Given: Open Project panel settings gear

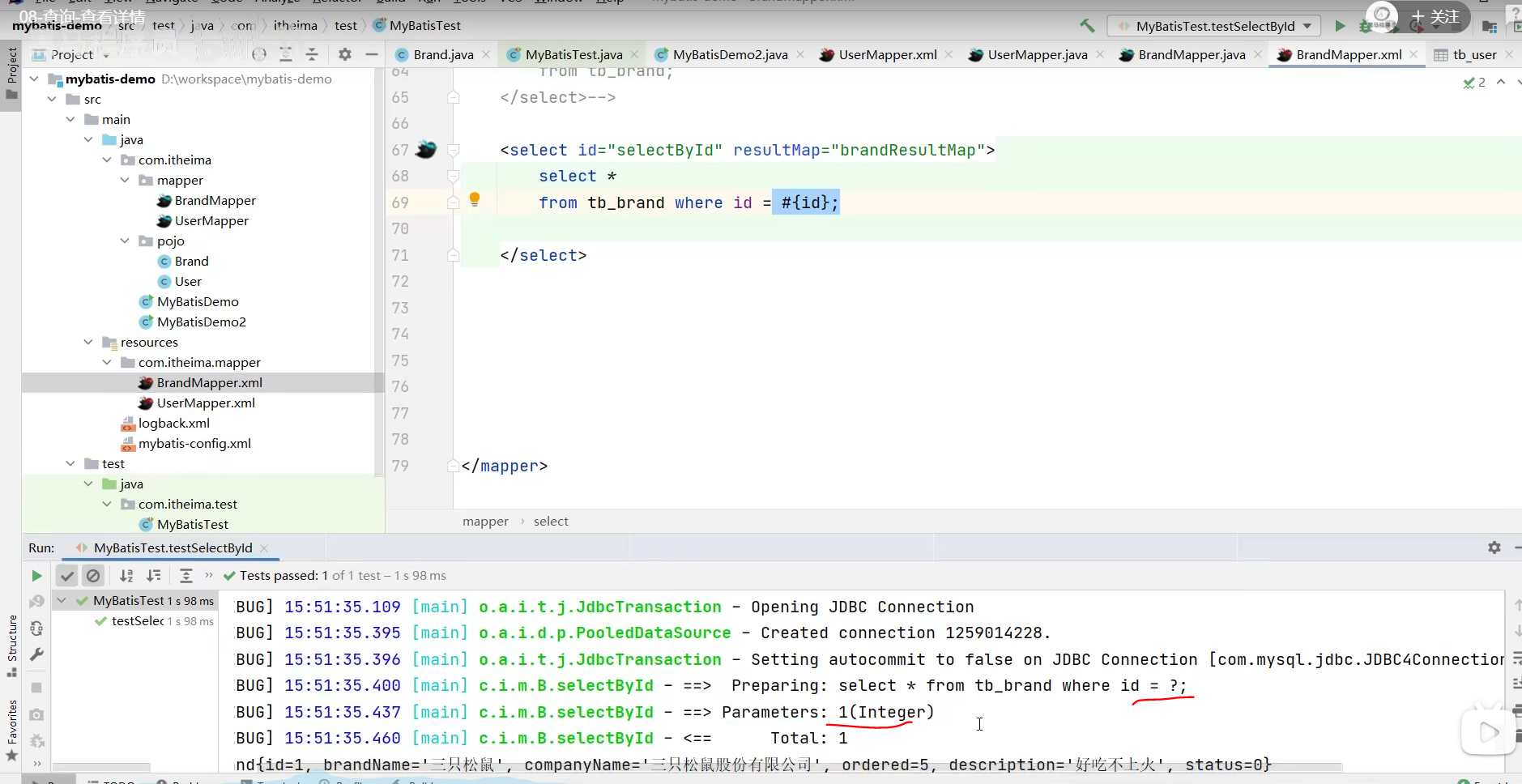Looking at the screenshot, I should pyautogui.click(x=345, y=54).
